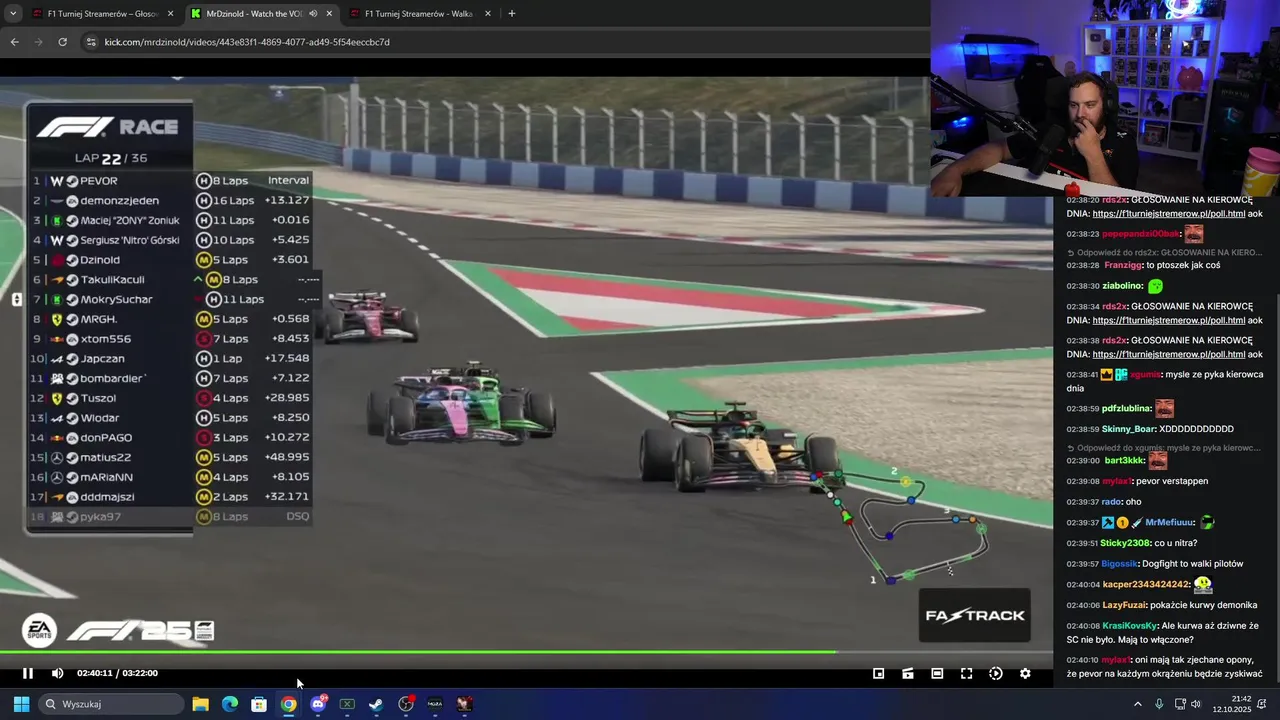Open the clock and date 21:42 panel
Screen dimensions: 1280x720
(1232, 704)
